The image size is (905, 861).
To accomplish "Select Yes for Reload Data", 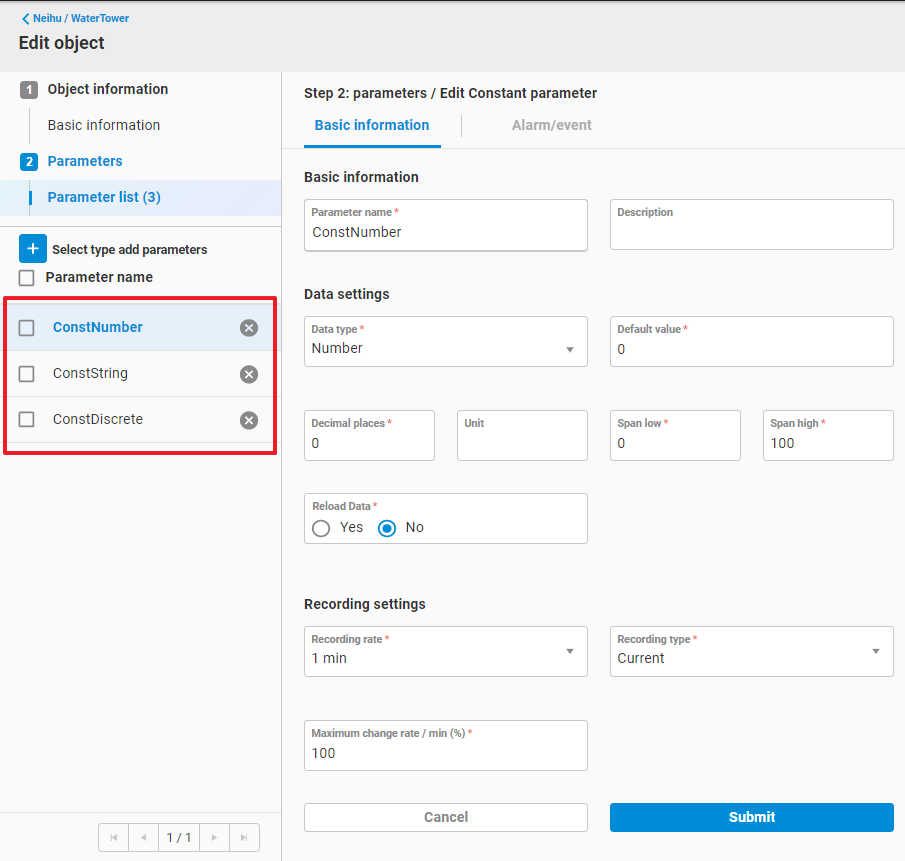I will coord(321,528).
